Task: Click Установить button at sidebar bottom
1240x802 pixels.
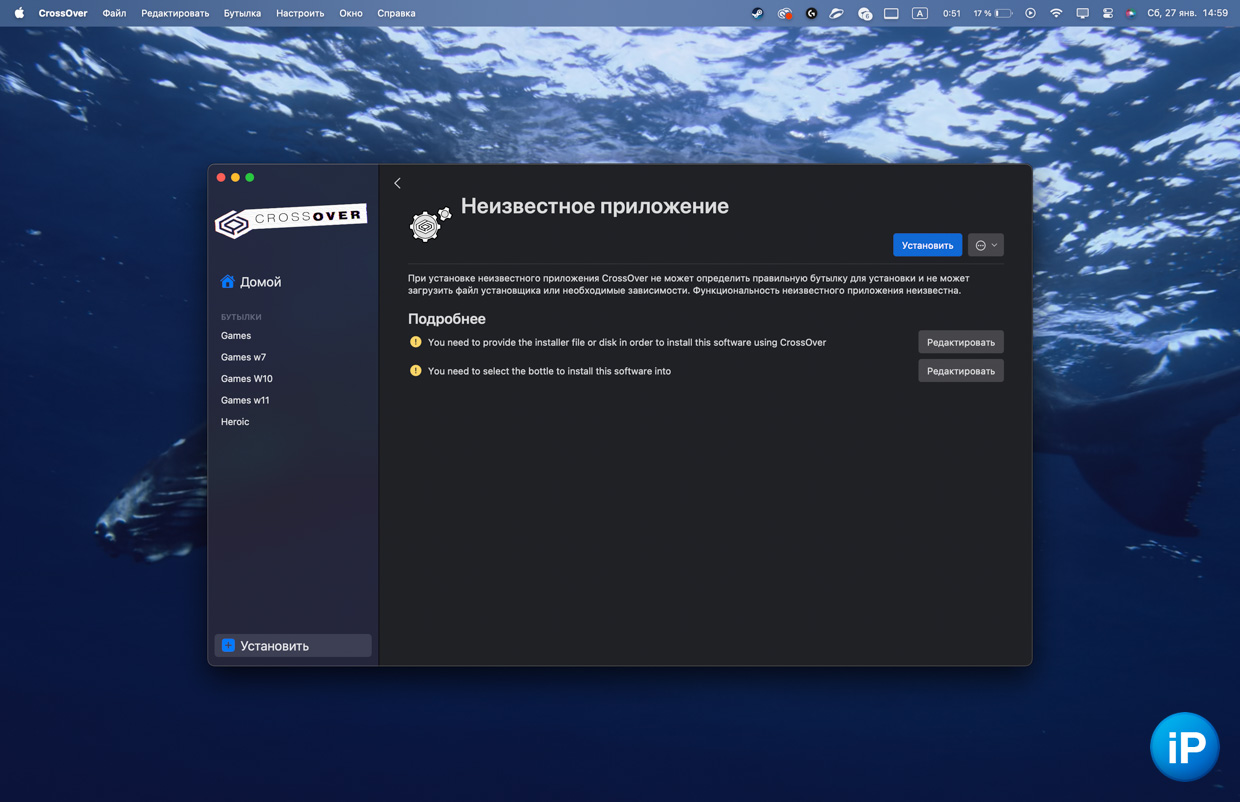Action: 293,646
